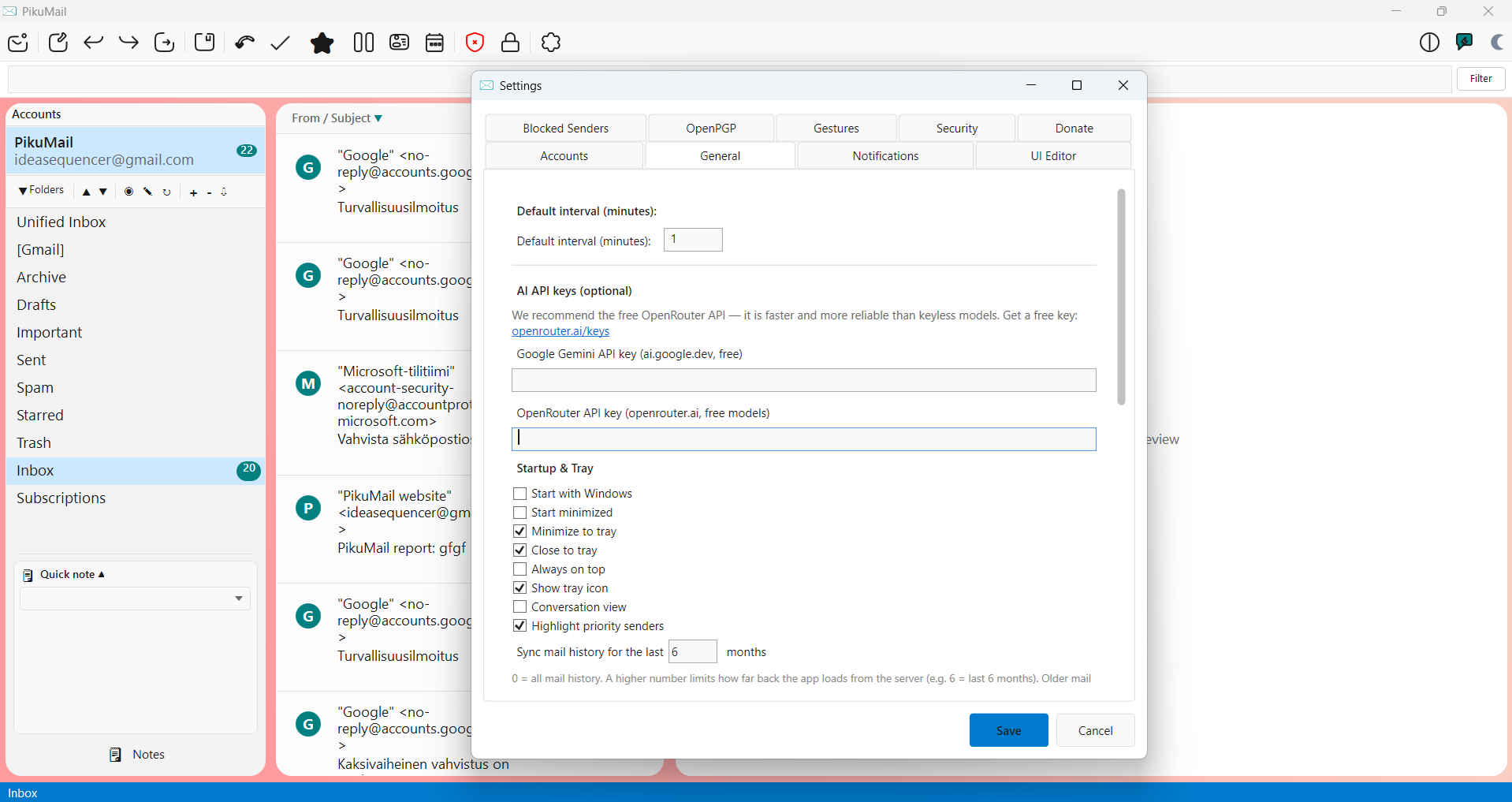Screen dimensions: 1512x802
Task: Open the Subscriptions folder
Action: click(x=136, y=498)
